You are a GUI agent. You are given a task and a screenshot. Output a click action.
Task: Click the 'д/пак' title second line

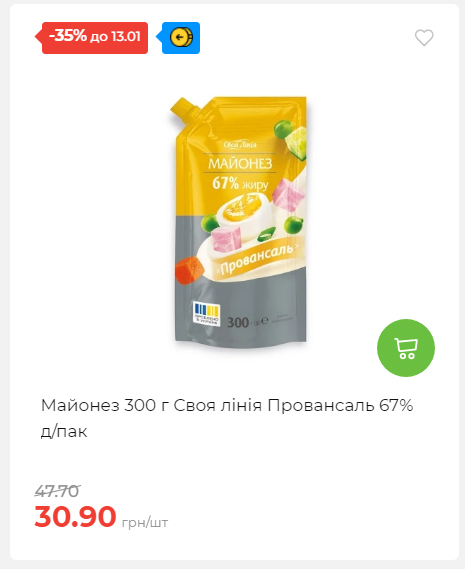tap(64, 431)
